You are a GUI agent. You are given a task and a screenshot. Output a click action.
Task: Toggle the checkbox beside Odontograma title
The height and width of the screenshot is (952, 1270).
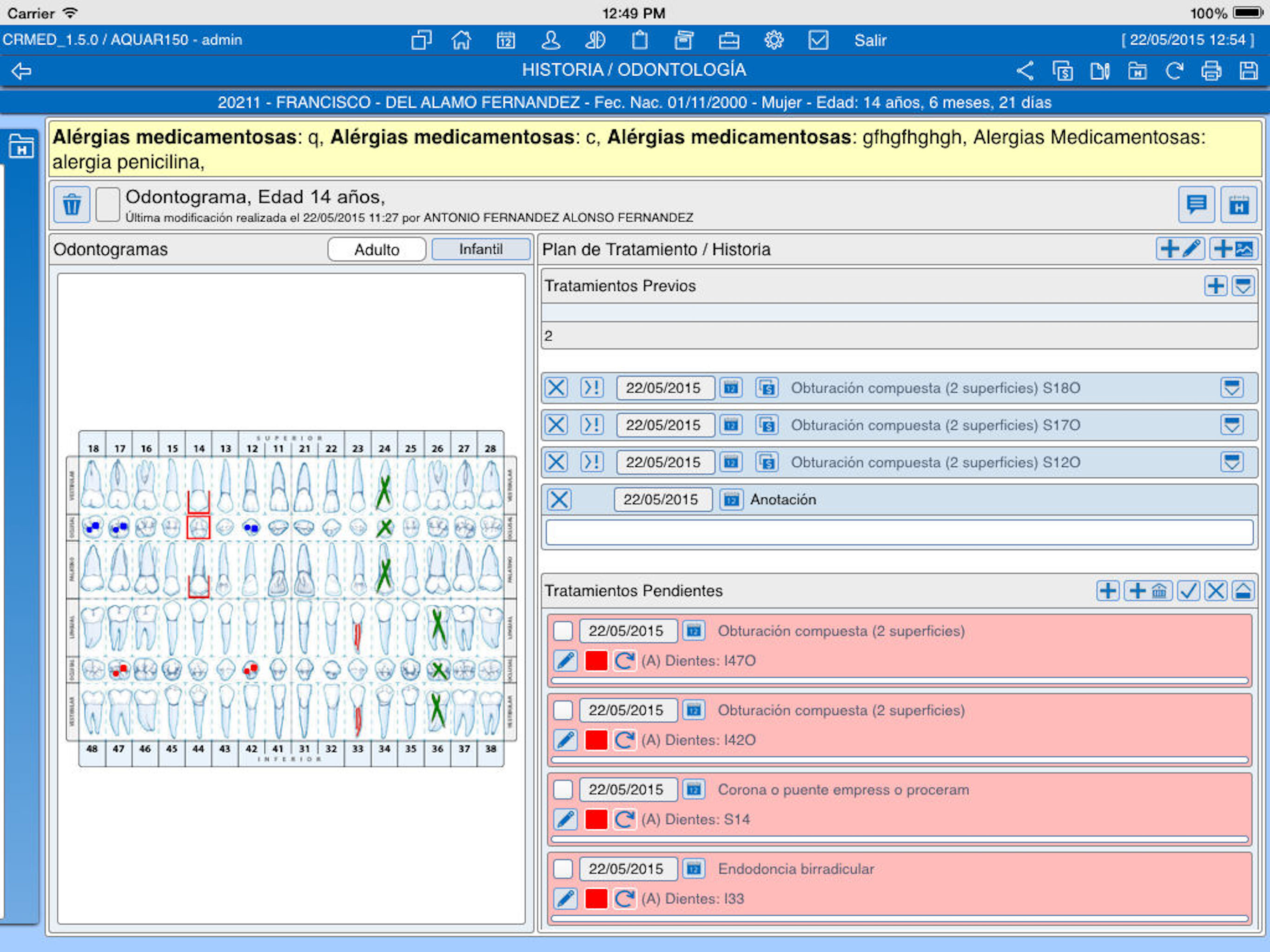tap(107, 205)
